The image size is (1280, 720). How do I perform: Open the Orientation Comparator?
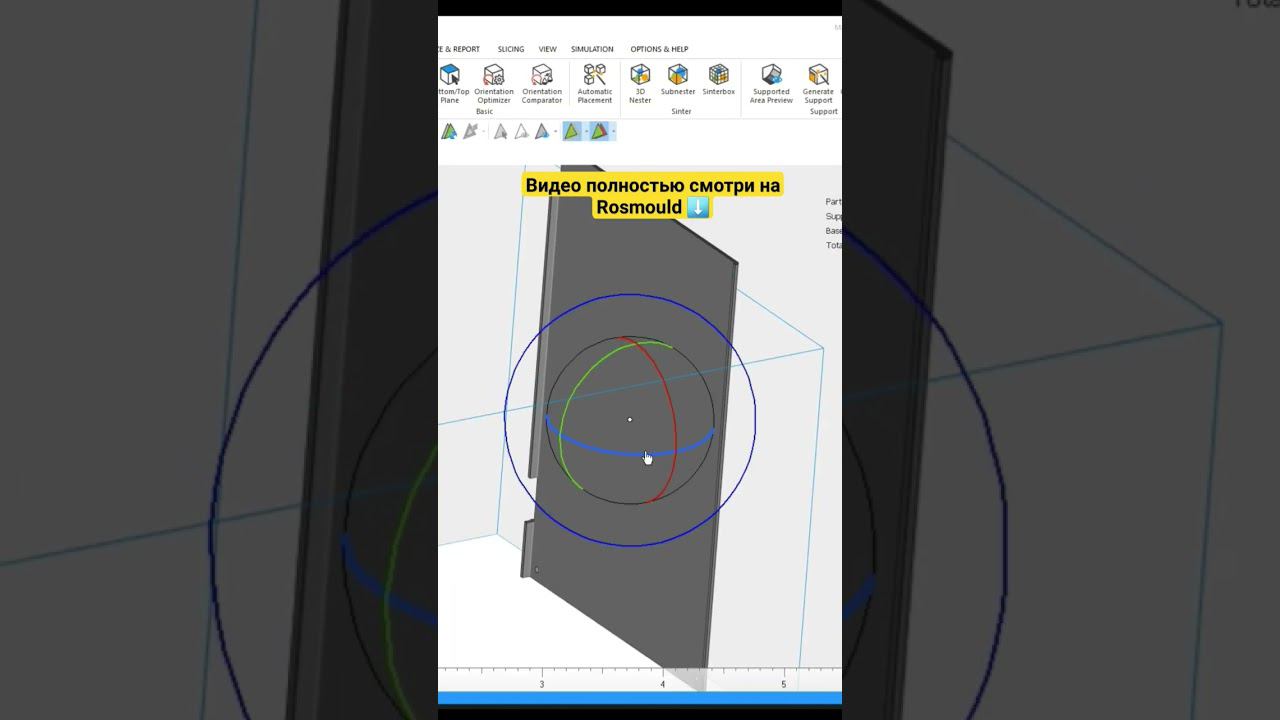pyautogui.click(x=542, y=84)
